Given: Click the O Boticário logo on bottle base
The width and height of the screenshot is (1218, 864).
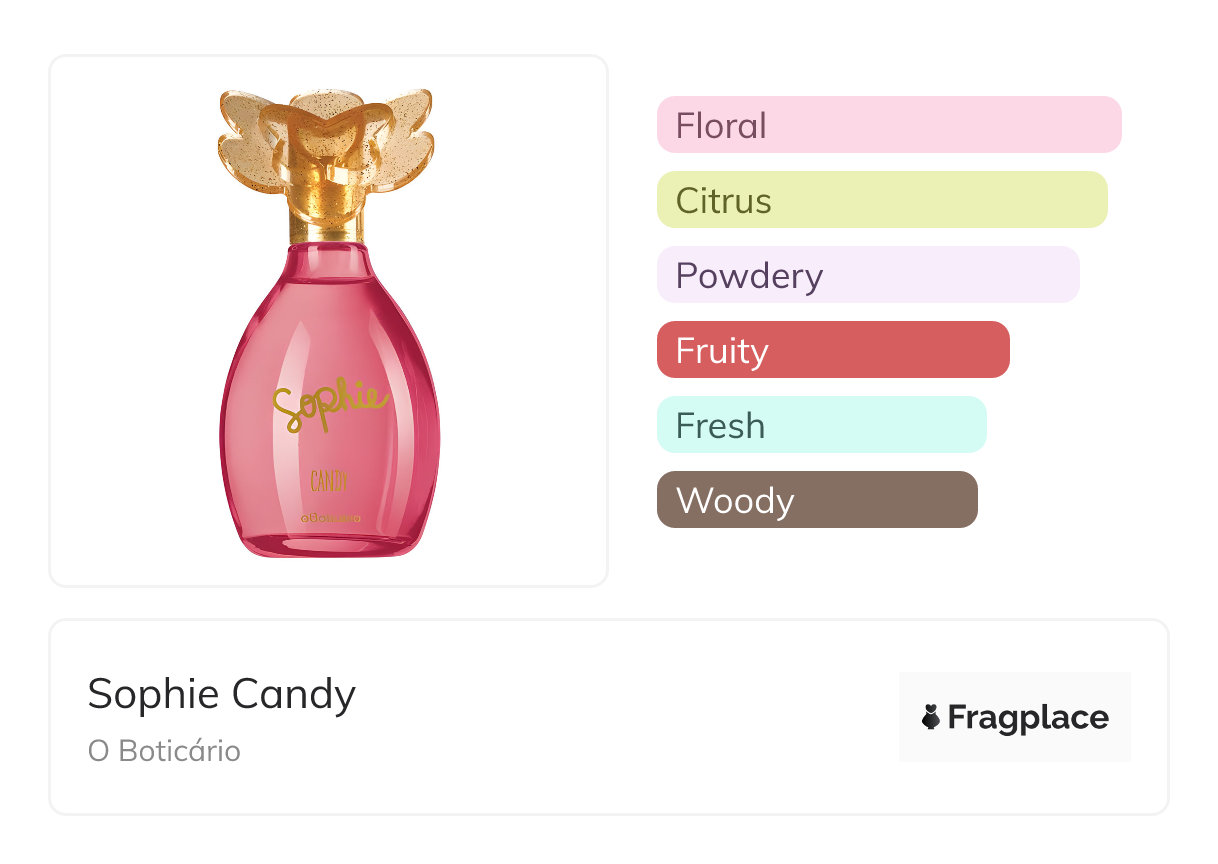Looking at the screenshot, I should pos(329,519).
